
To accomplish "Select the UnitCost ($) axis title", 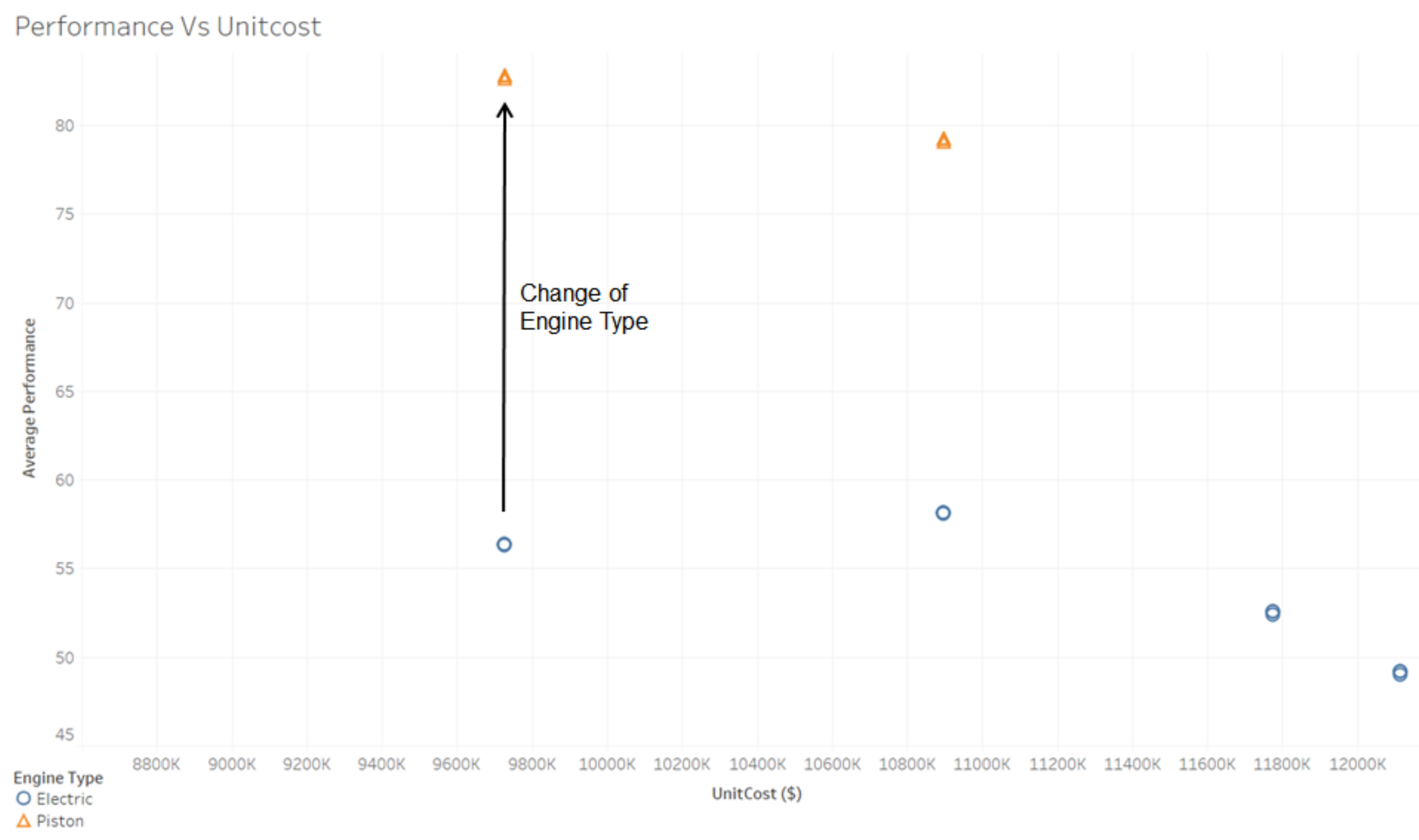I will pyautogui.click(x=756, y=794).
